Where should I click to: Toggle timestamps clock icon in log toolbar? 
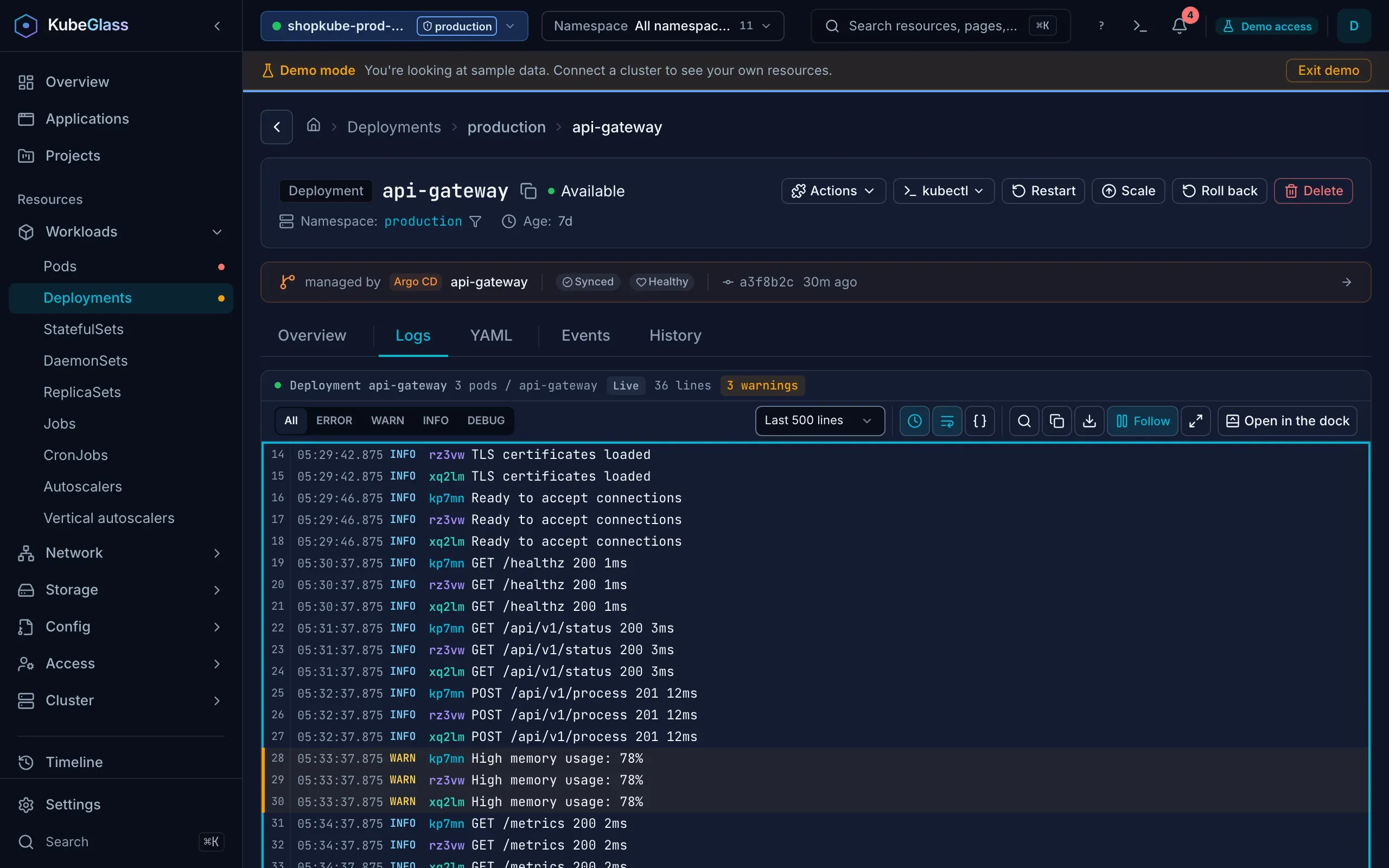tap(914, 421)
